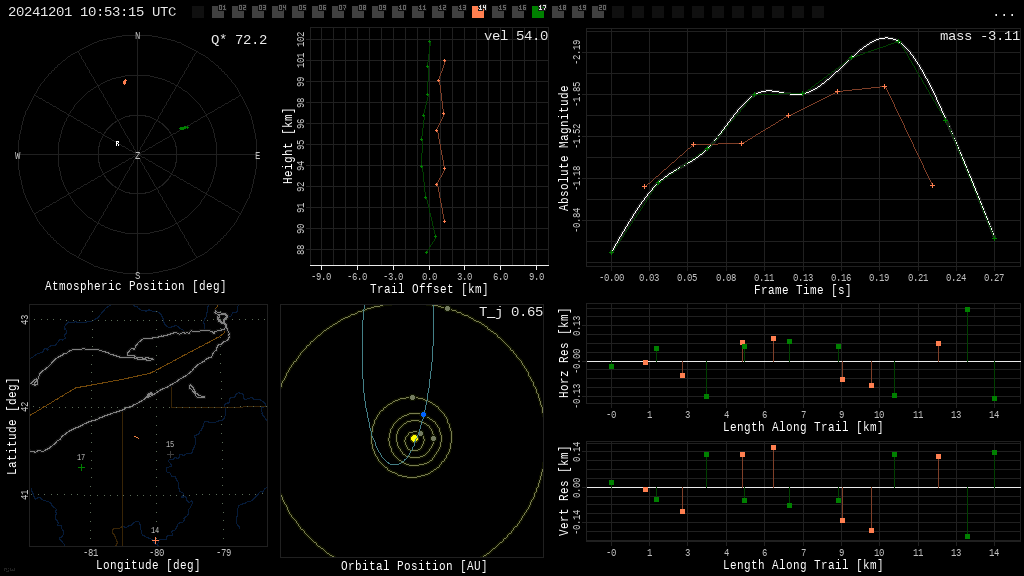Click the vel 54.0 velocity label
The height and width of the screenshot is (576, 1024).
(x=516, y=36)
